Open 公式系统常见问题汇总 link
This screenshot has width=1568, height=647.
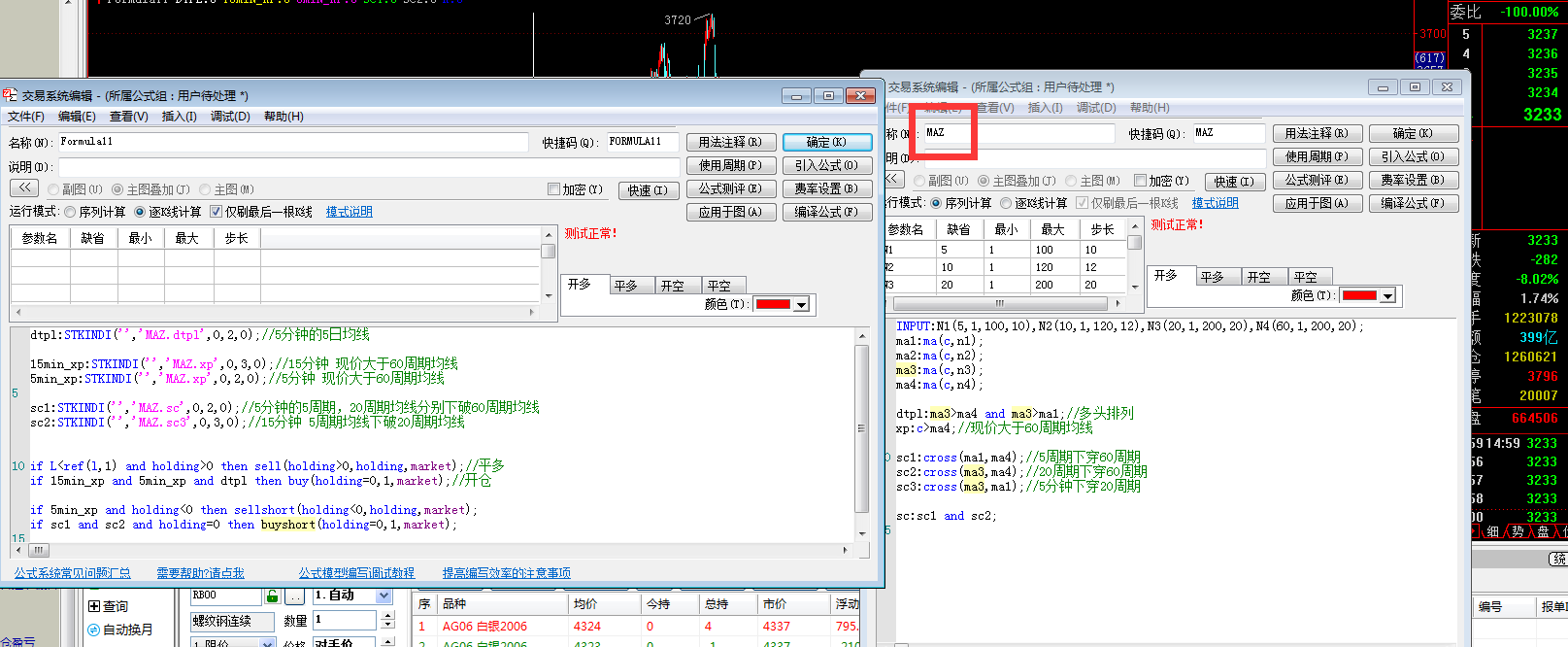click(73, 573)
